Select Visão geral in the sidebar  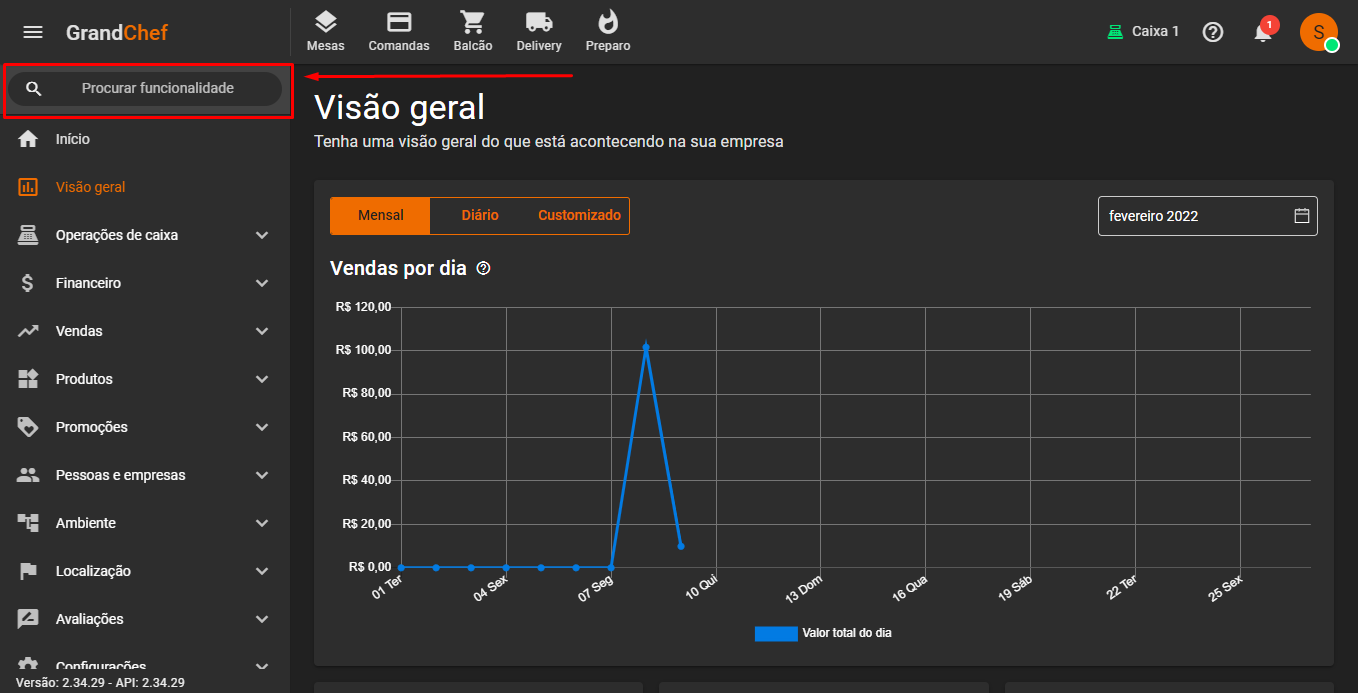point(90,187)
